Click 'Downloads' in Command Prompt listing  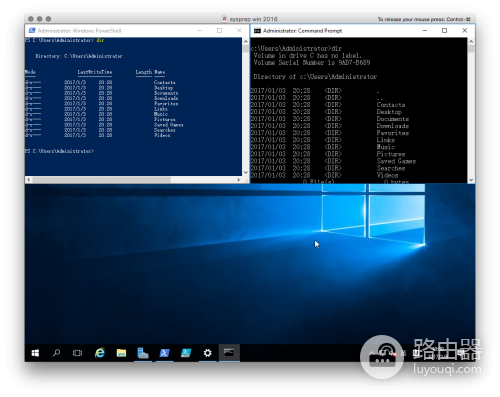393,126
